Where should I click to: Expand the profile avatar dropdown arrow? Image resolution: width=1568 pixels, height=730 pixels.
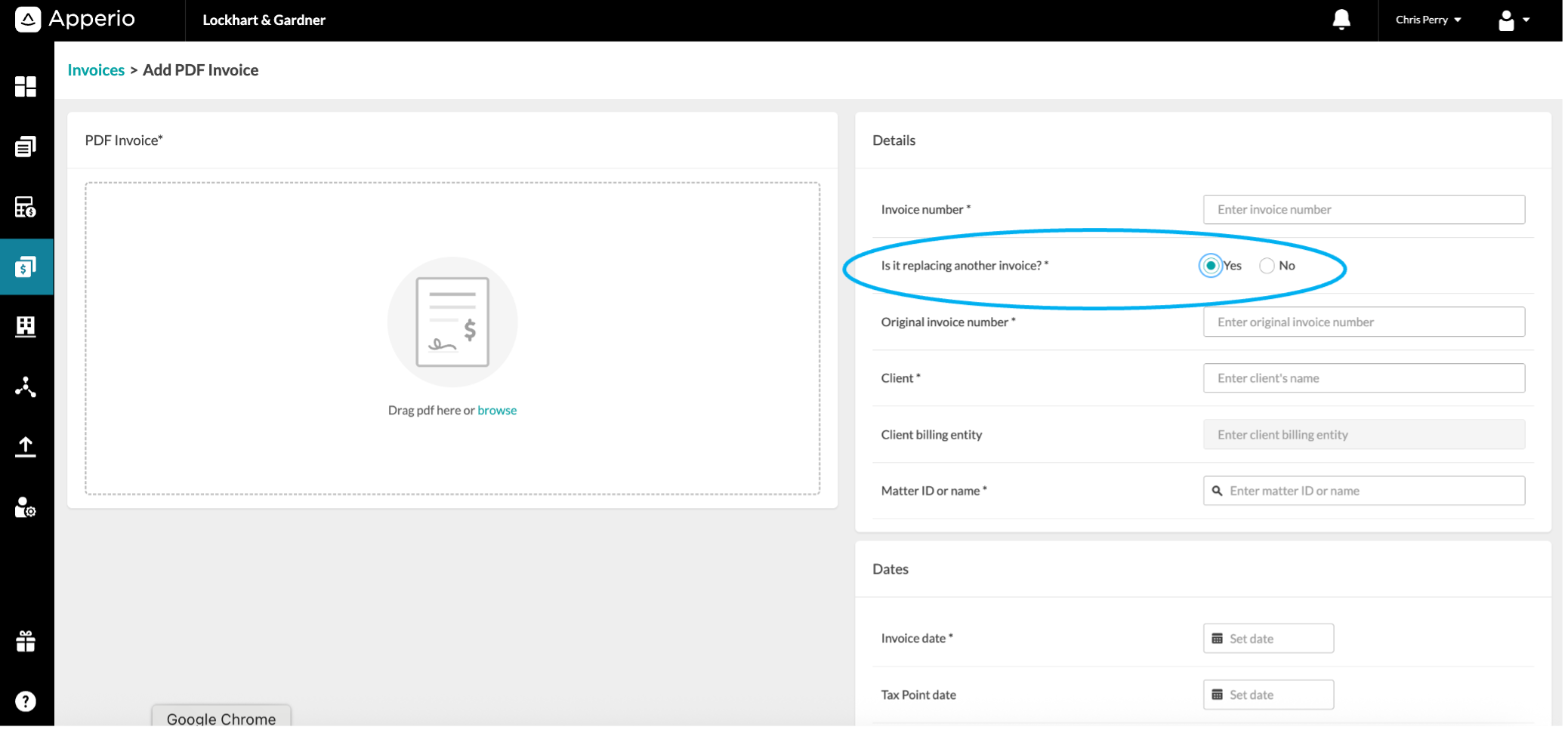[1526, 20]
